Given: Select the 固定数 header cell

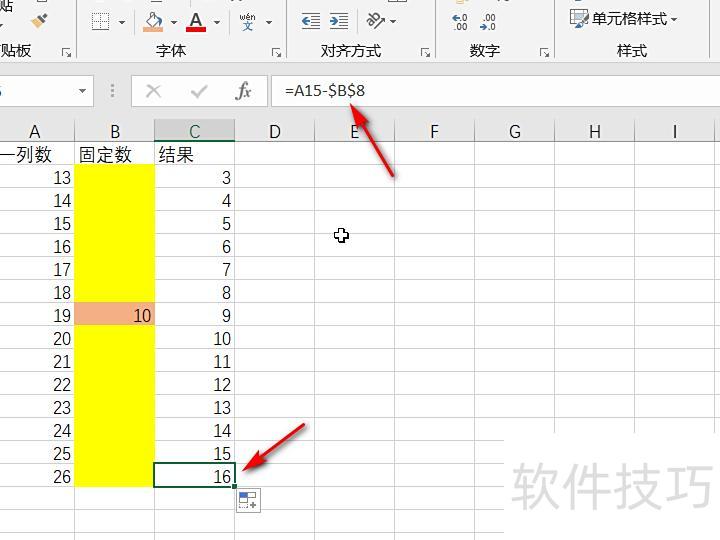Looking at the screenshot, I should [x=114, y=154].
